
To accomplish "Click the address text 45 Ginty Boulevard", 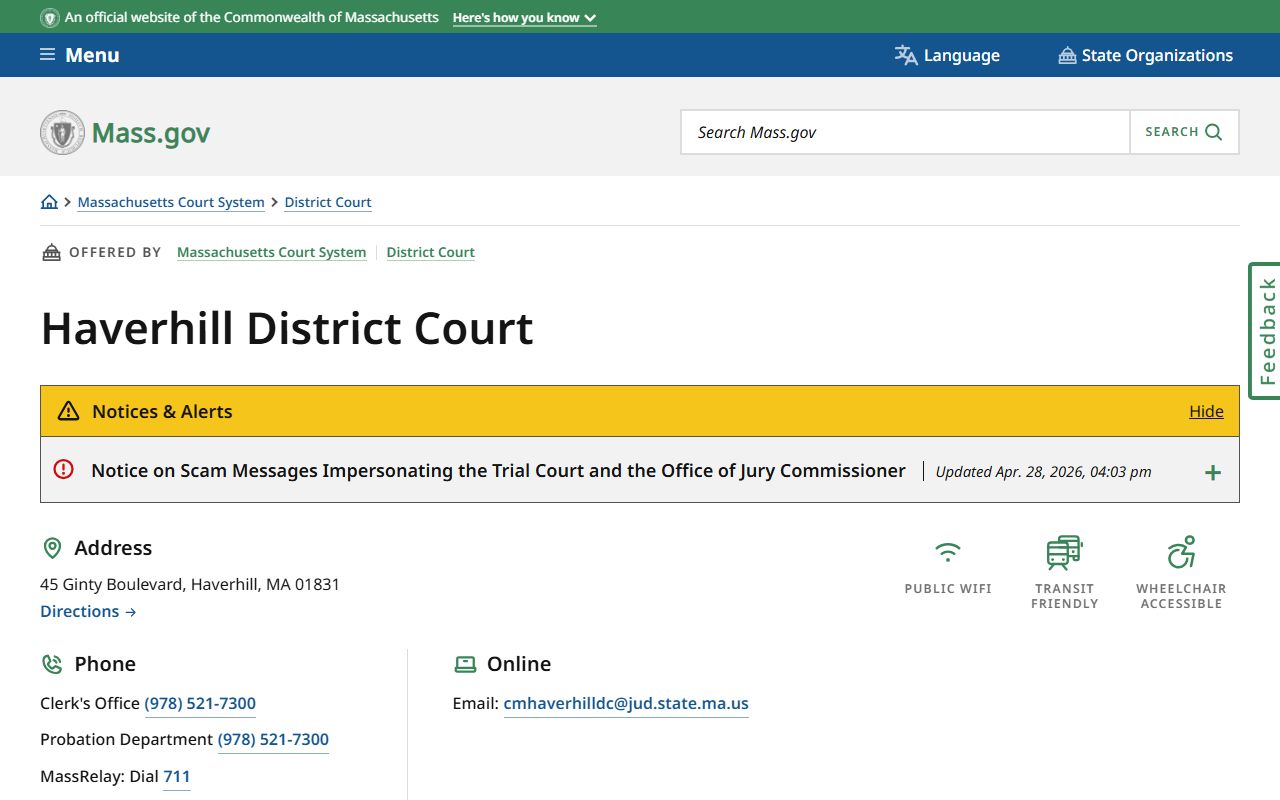I will point(190,584).
